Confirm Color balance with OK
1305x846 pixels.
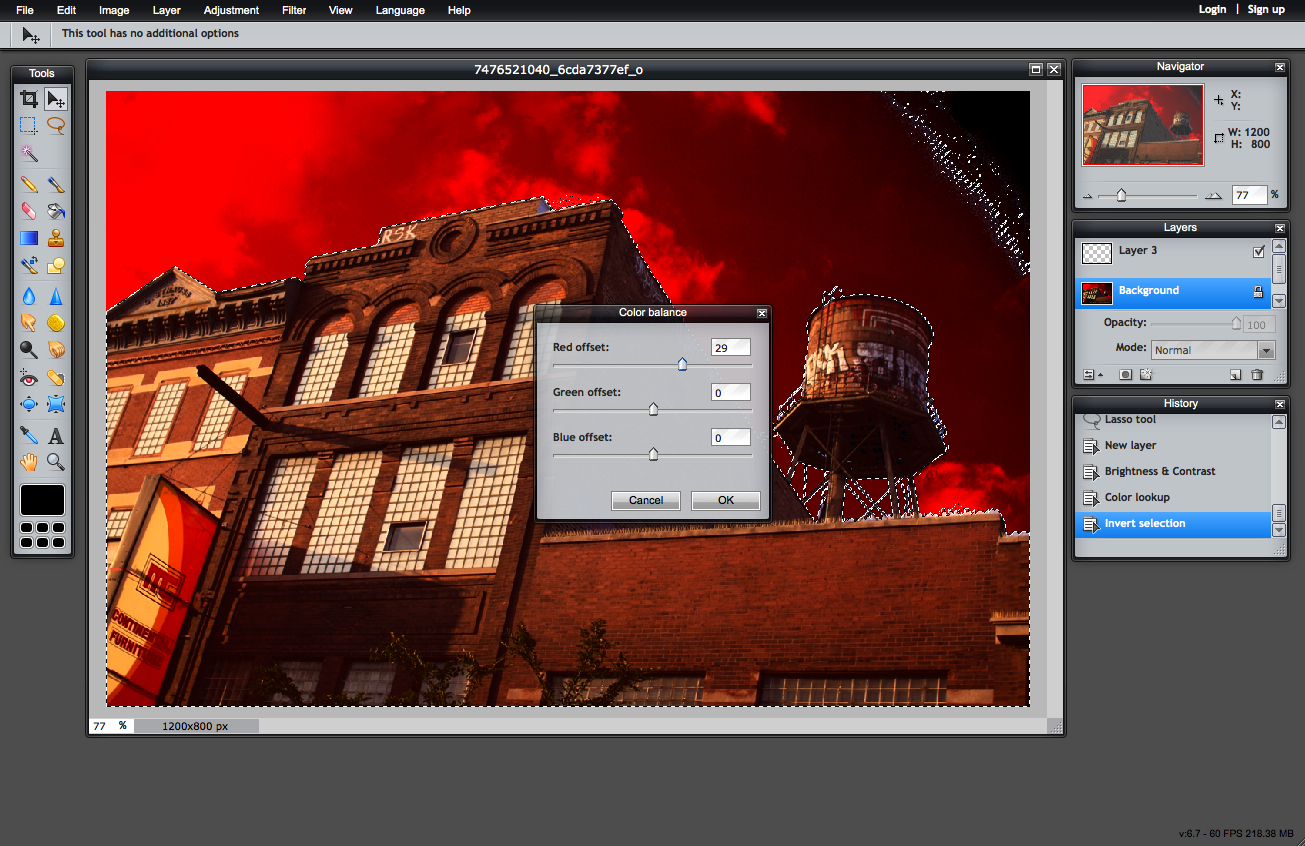pyautogui.click(x=726, y=500)
